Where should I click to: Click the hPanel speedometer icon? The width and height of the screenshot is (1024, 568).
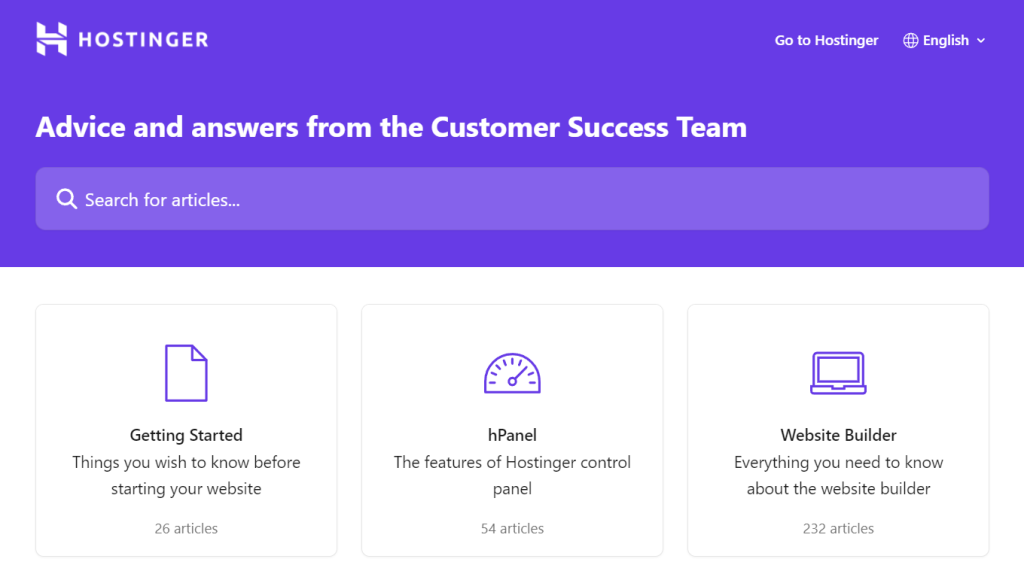click(512, 373)
